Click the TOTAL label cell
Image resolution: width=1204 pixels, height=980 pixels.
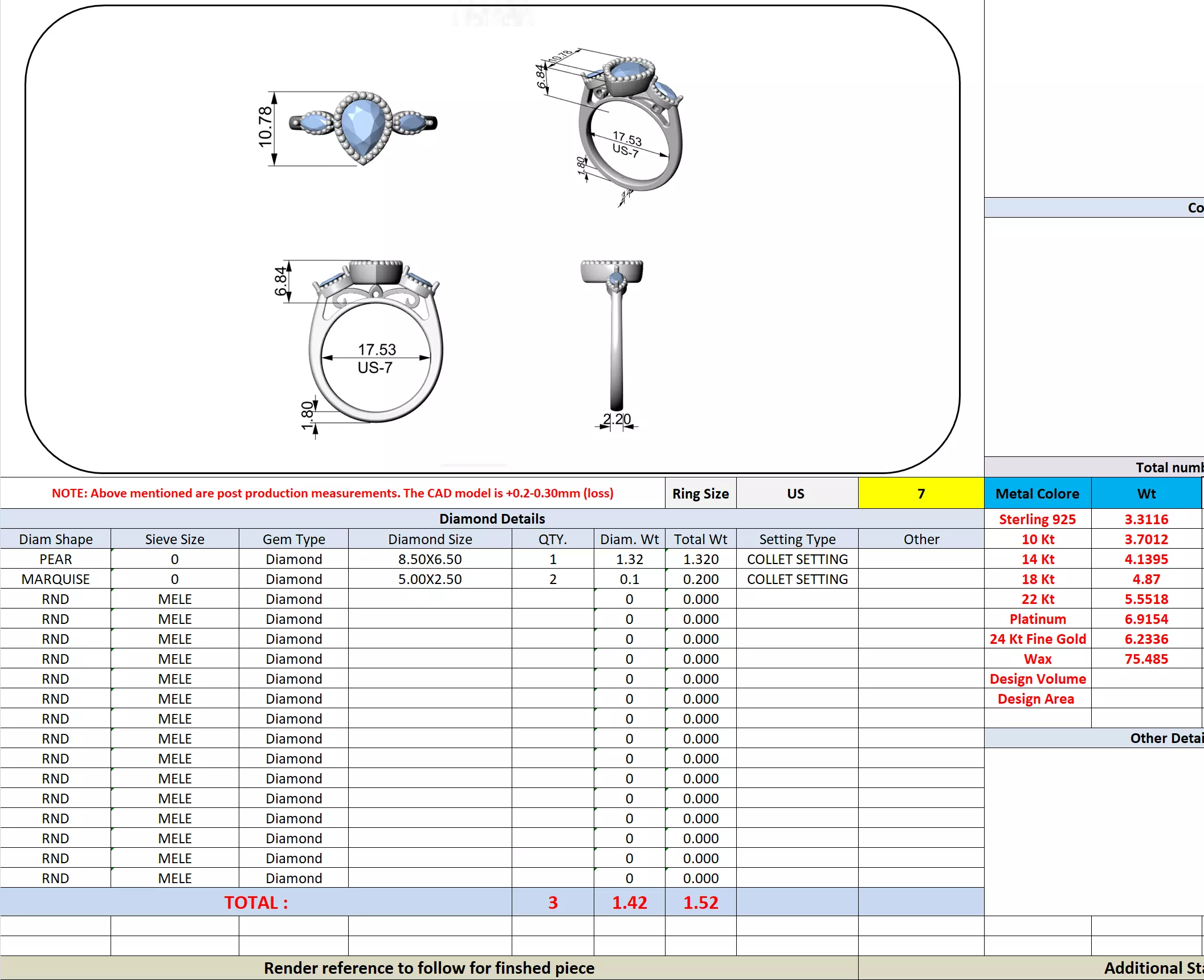tap(256, 902)
